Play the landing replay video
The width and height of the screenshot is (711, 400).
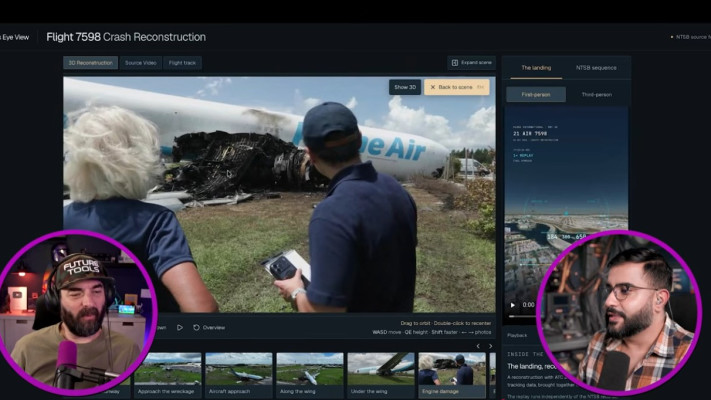(x=513, y=305)
